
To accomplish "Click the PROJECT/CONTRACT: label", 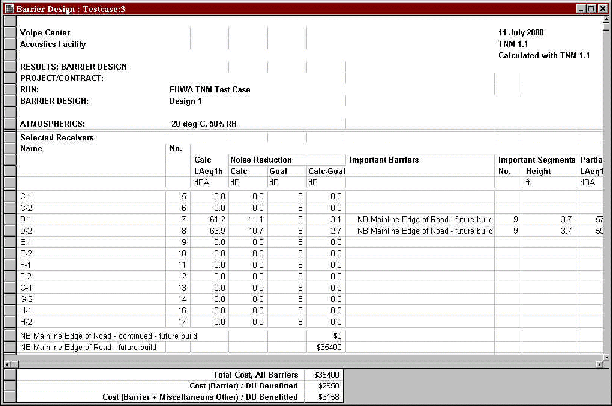I will [62, 78].
